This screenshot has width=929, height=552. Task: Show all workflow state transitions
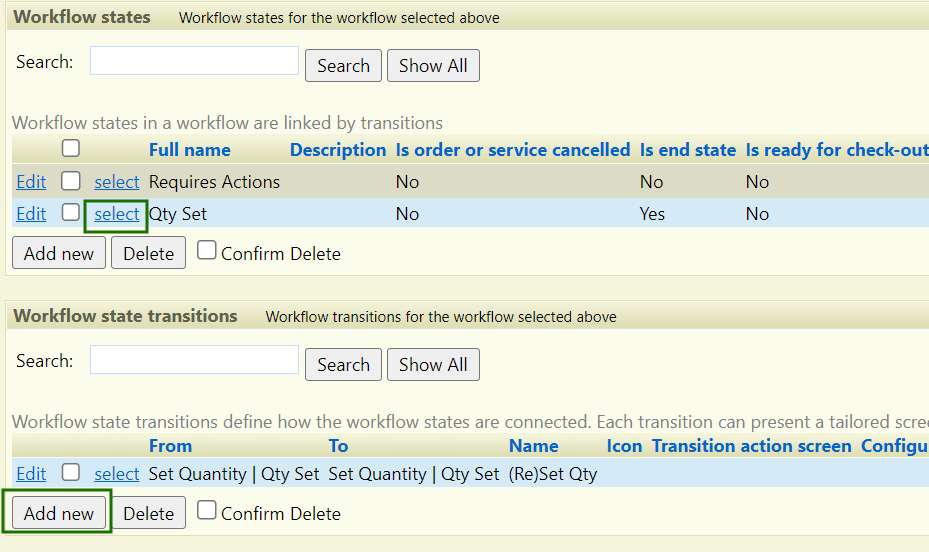[x=433, y=364]
